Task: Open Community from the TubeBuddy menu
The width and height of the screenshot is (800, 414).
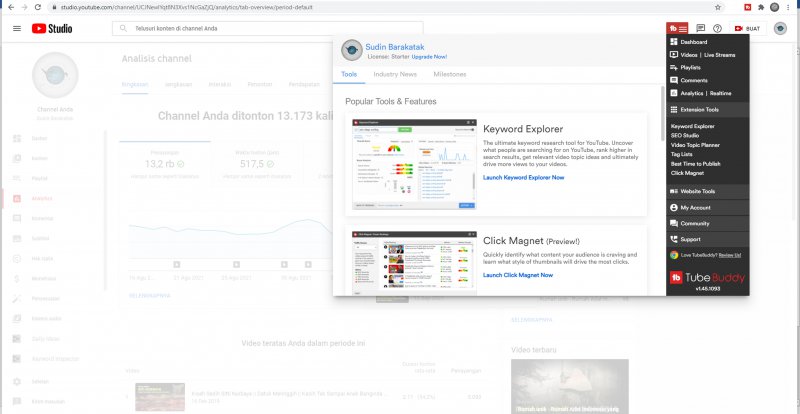Action: coord(695,223)
